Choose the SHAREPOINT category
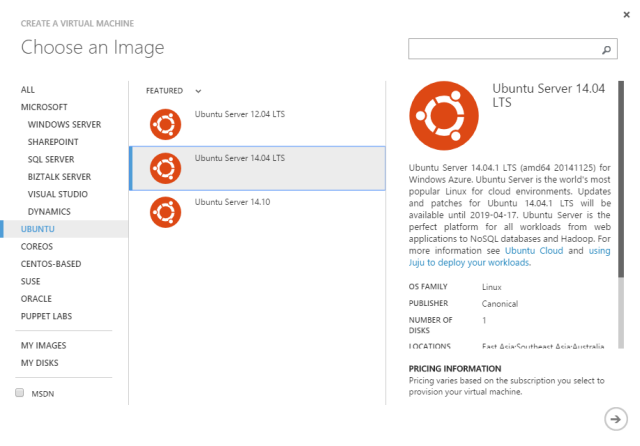 click(53, 142)
